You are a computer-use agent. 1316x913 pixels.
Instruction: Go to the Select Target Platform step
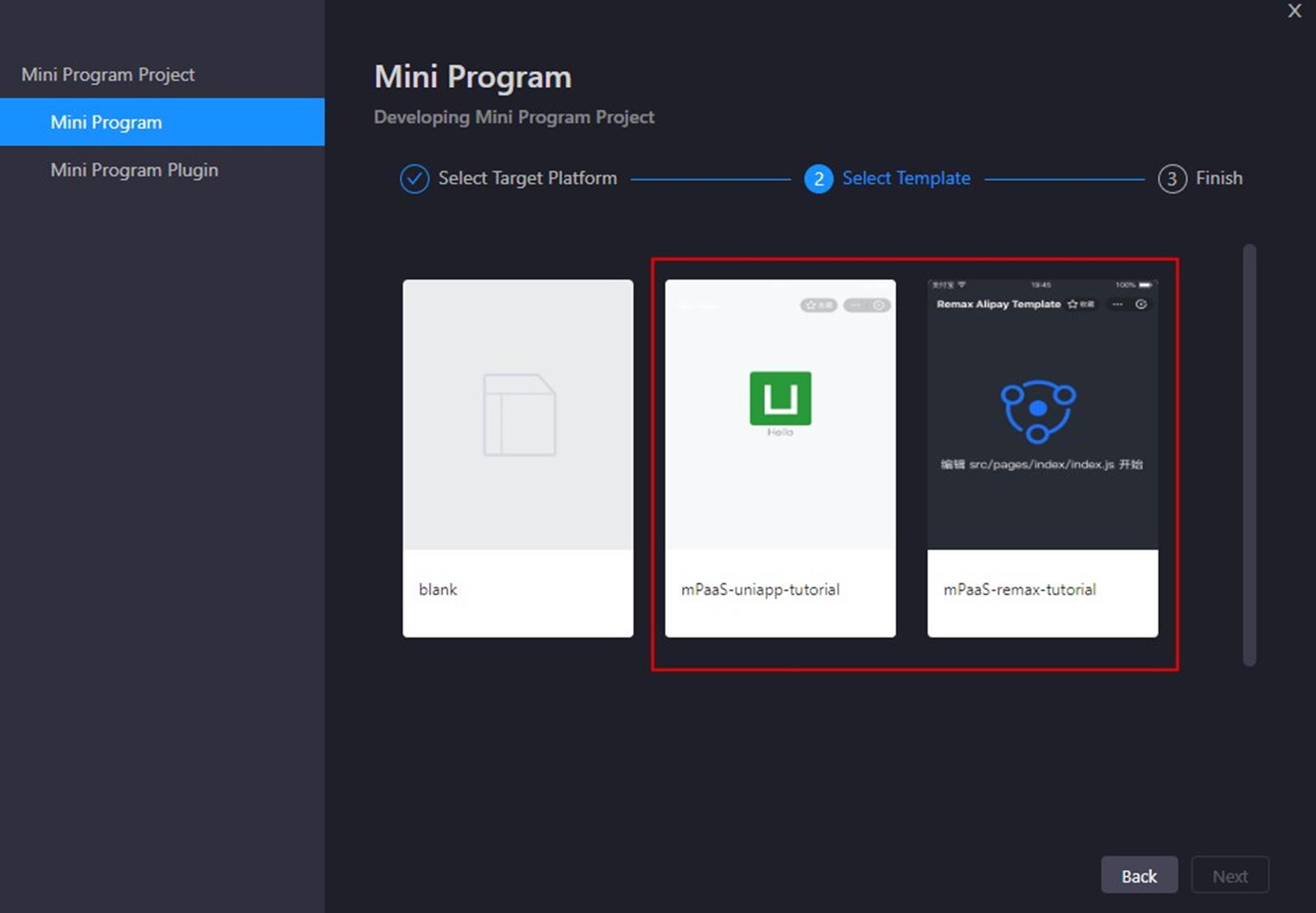pos(527,178)
